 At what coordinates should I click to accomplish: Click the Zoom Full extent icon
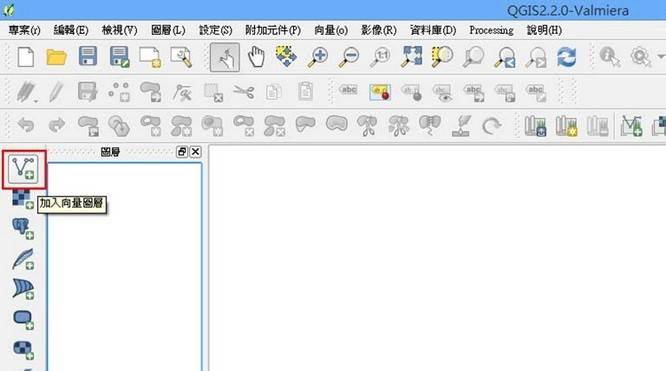pos(411,57)
